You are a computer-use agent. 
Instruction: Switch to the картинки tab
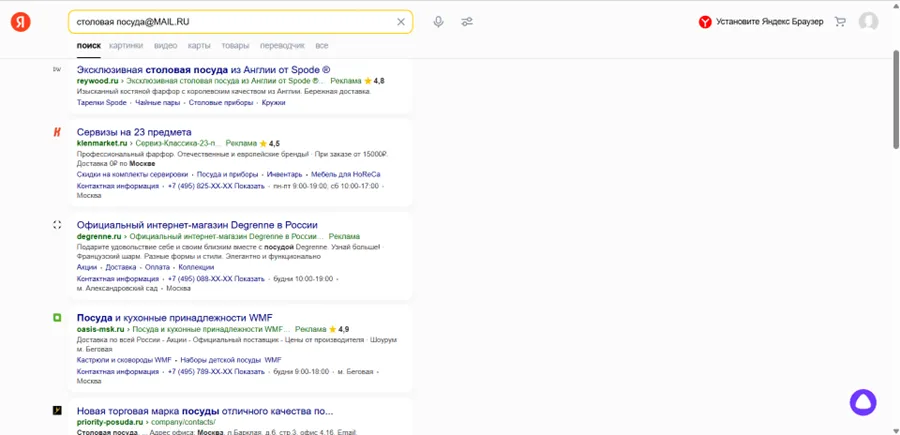[x=126, y=46]
